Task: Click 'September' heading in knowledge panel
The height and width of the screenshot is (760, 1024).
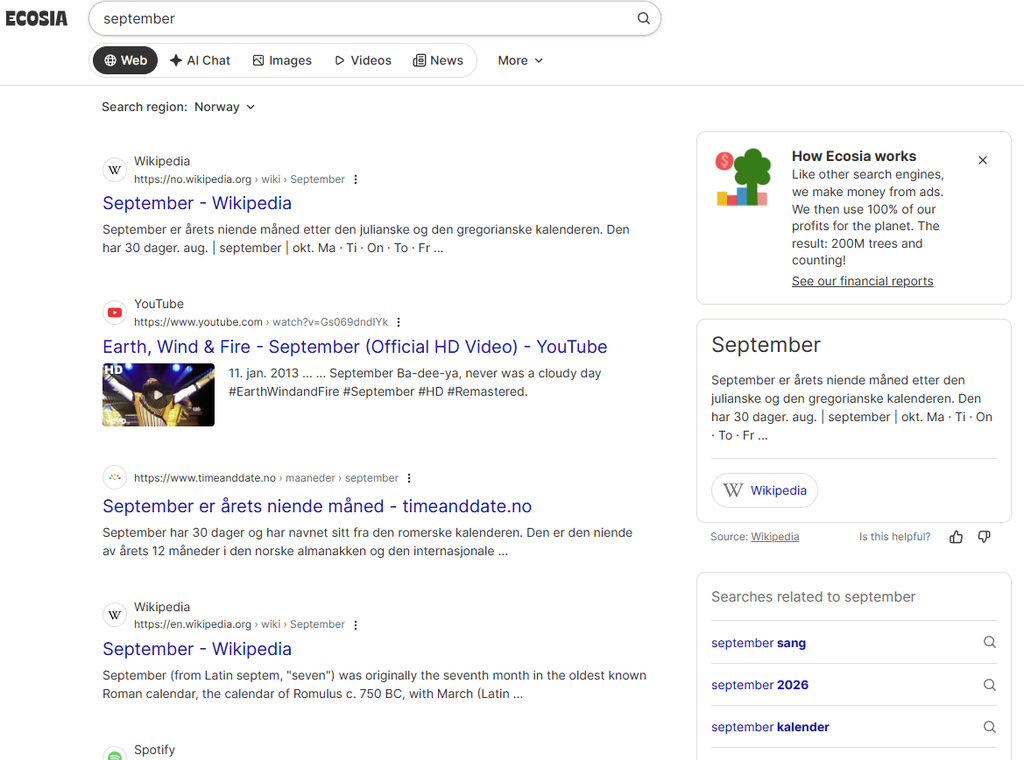Action: (765, 345)
